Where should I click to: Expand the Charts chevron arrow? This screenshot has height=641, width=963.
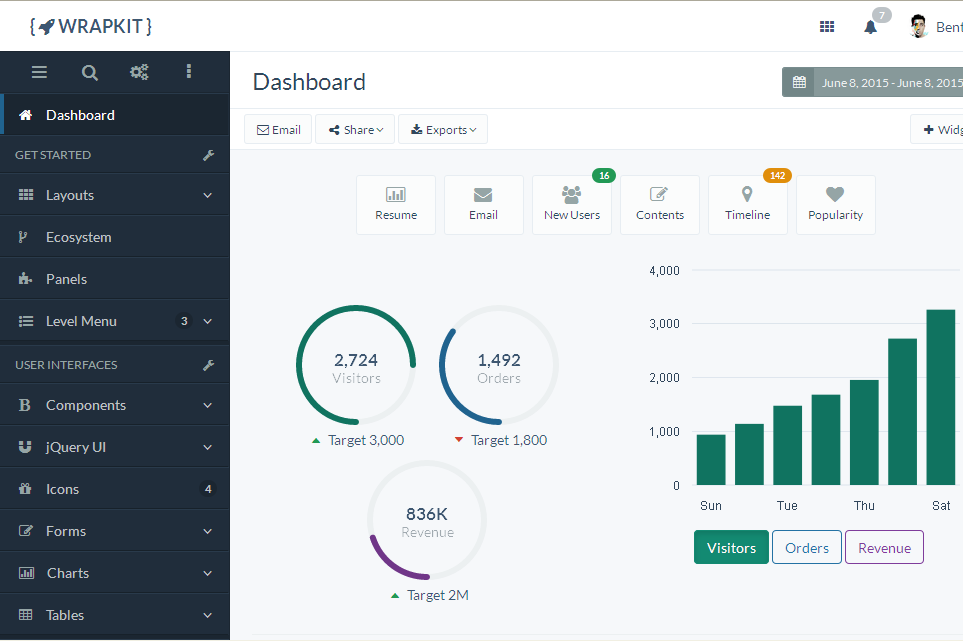tap(208, 573)
